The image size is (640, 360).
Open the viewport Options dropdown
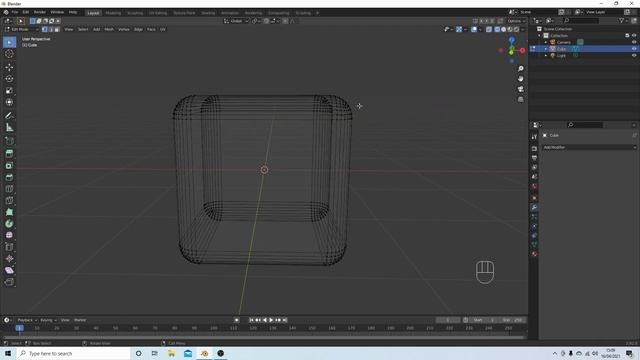point(516,21)
